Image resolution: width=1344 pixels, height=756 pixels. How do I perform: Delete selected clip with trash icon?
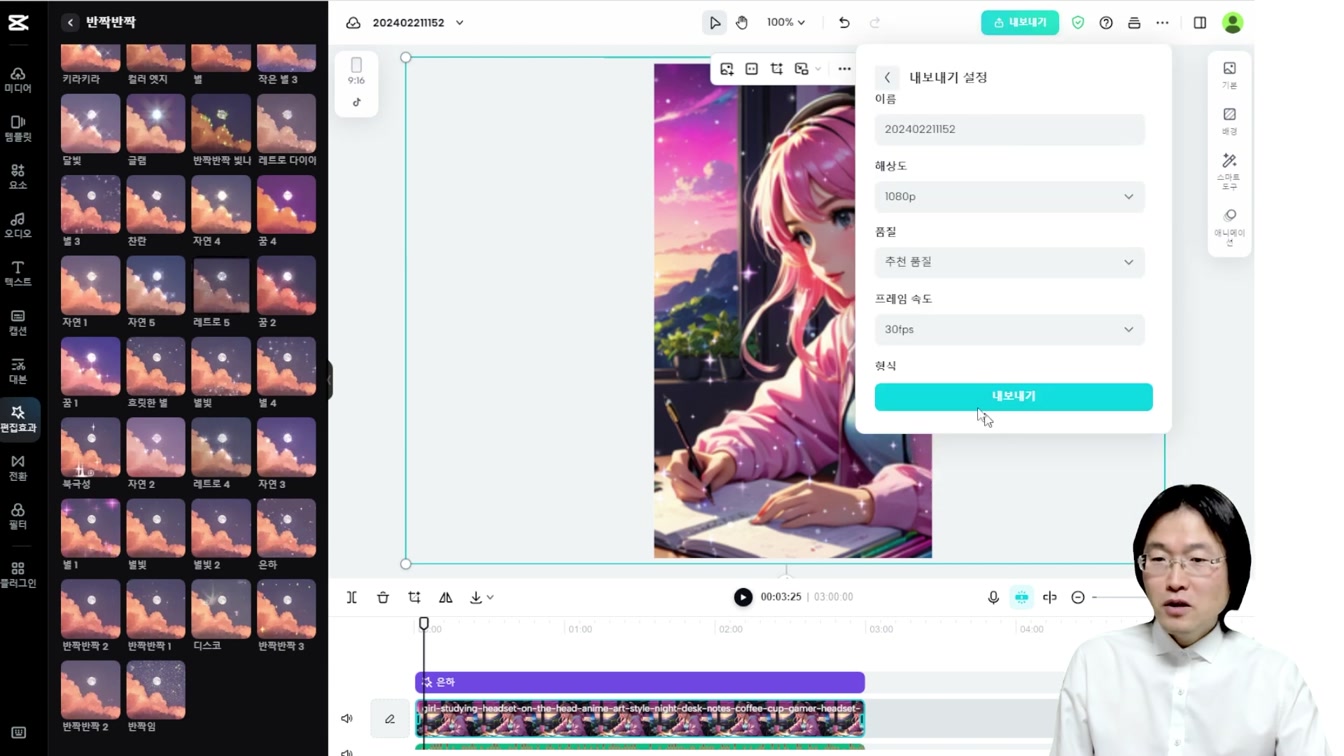(x=383, y=597)
